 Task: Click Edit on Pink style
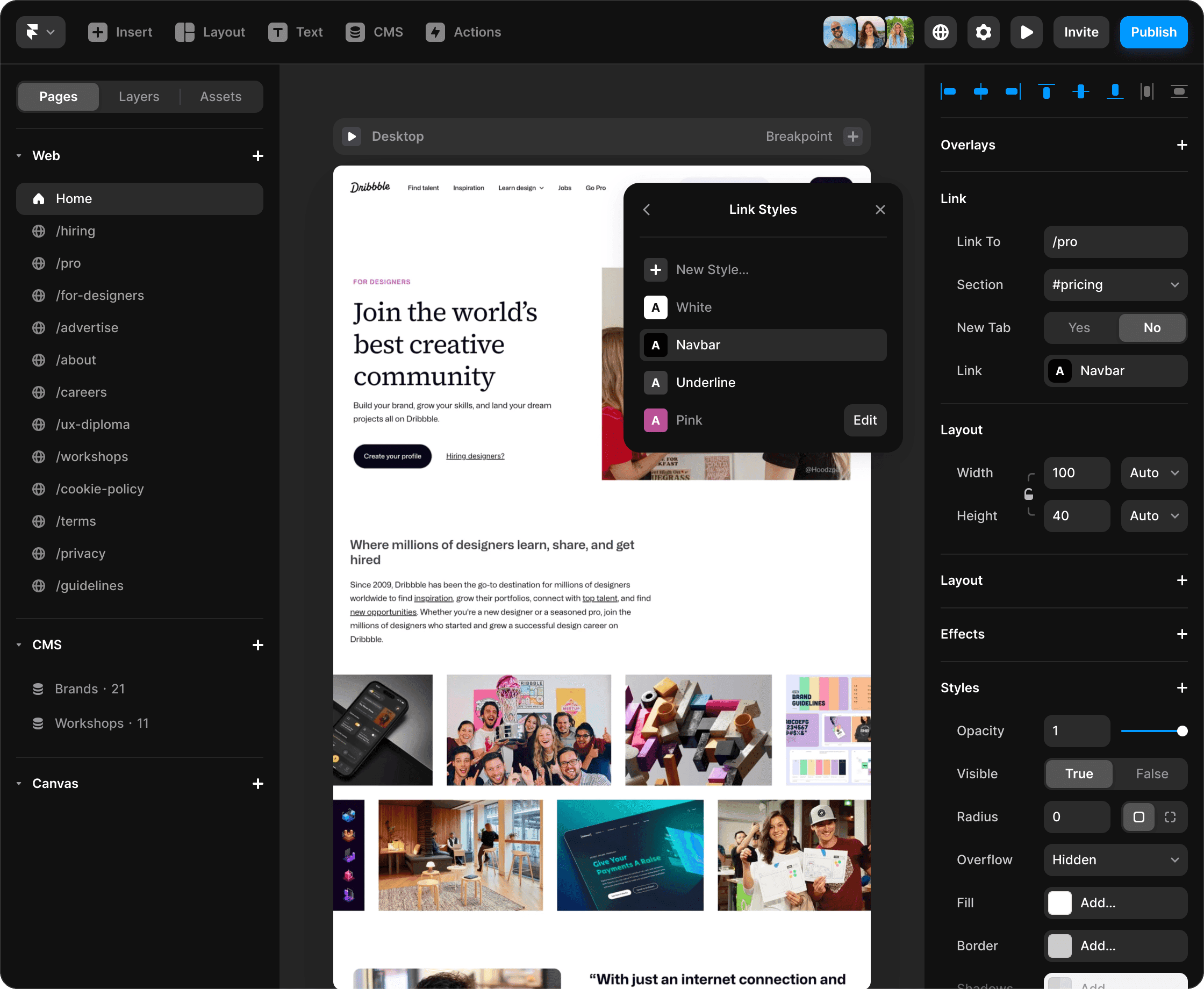point(864,420)
